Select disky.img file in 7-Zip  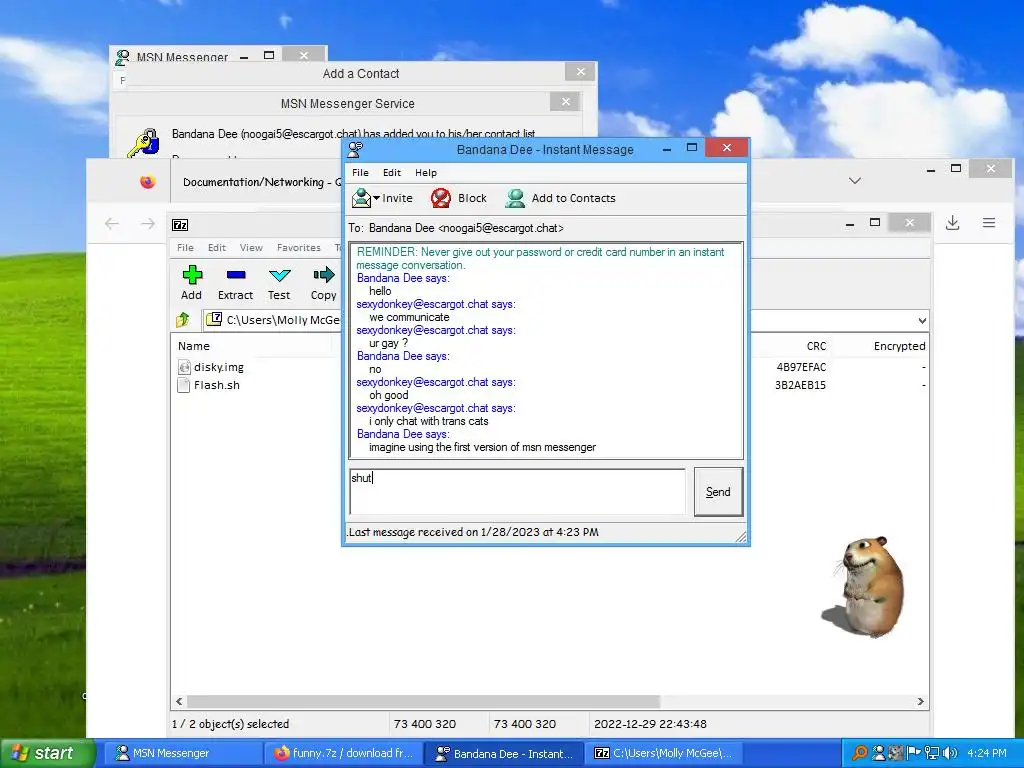coord(218,367)
